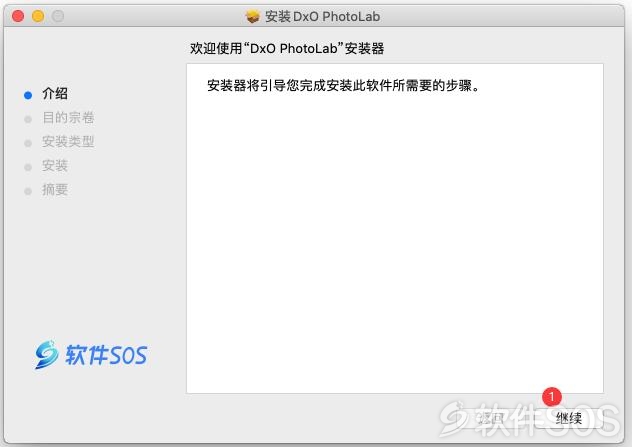Click the welcome heading 欢迎使用 DxO PhotoLab 安装器
The image size is (632, 447).
(287, 48)
